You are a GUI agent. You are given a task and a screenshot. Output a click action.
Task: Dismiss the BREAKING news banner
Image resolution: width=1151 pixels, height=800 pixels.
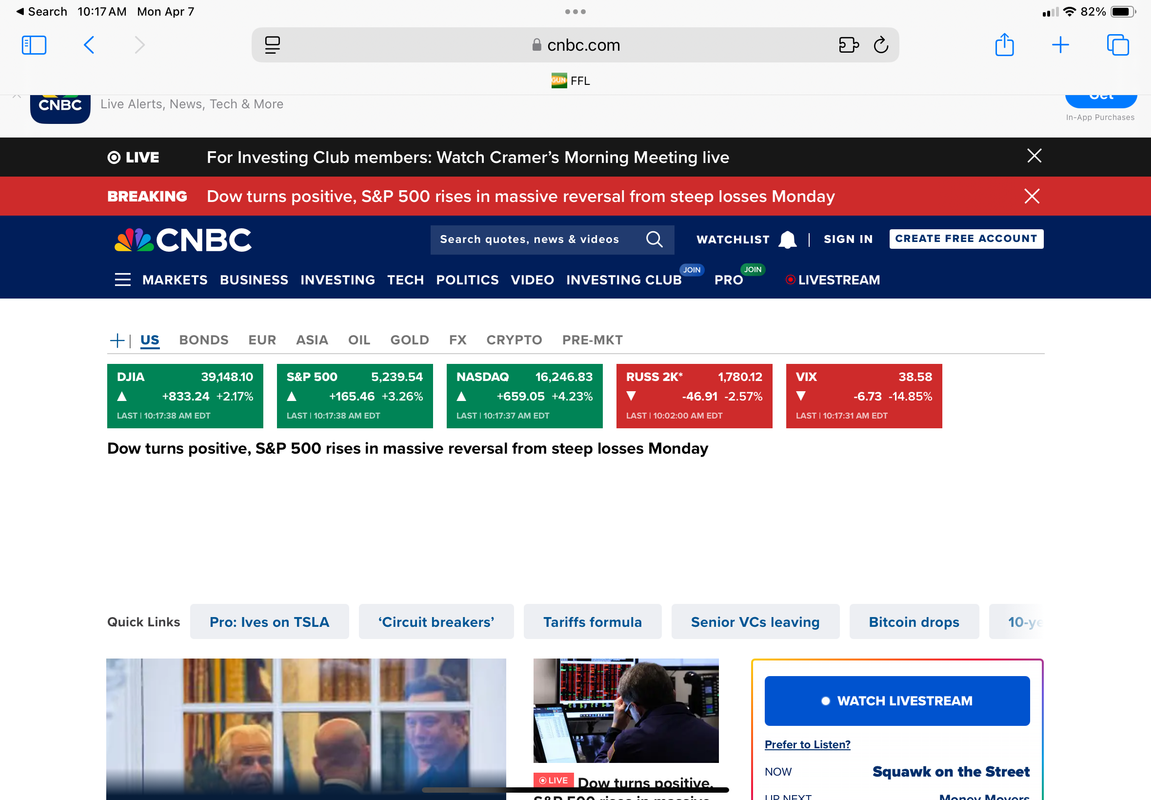coord(1032,196)
